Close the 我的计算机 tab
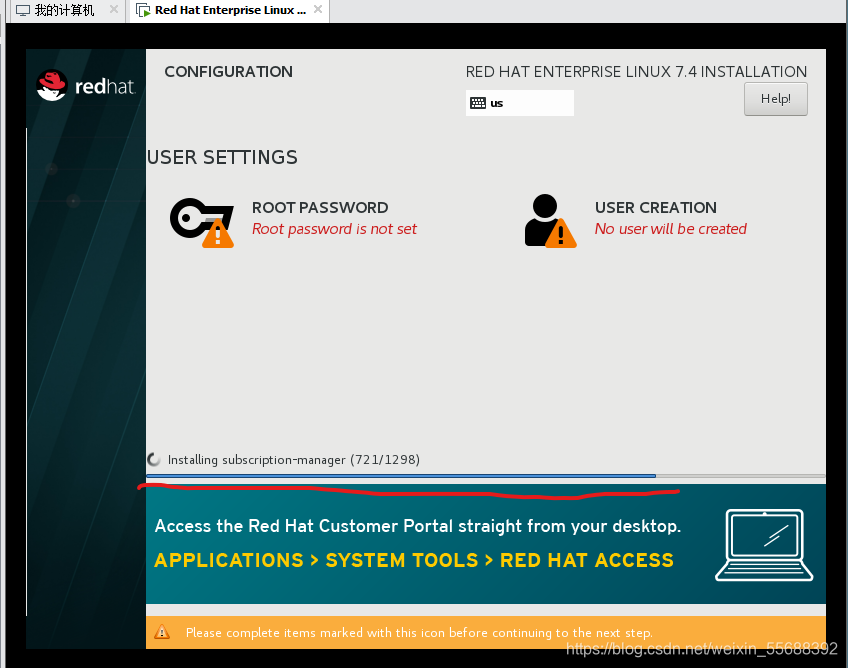 click(x=114, y=9)
